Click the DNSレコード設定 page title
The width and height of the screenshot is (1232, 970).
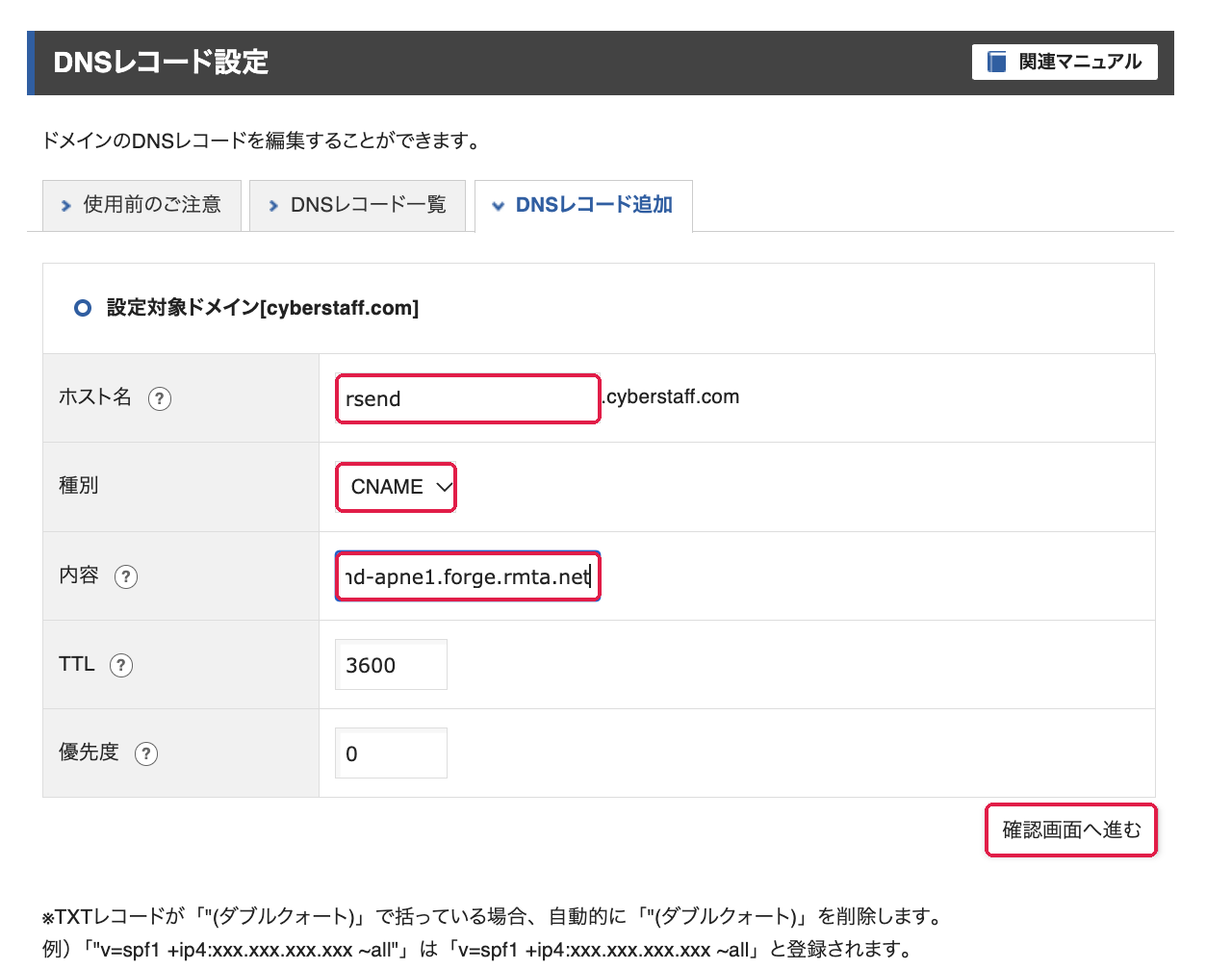pos(161,63)
